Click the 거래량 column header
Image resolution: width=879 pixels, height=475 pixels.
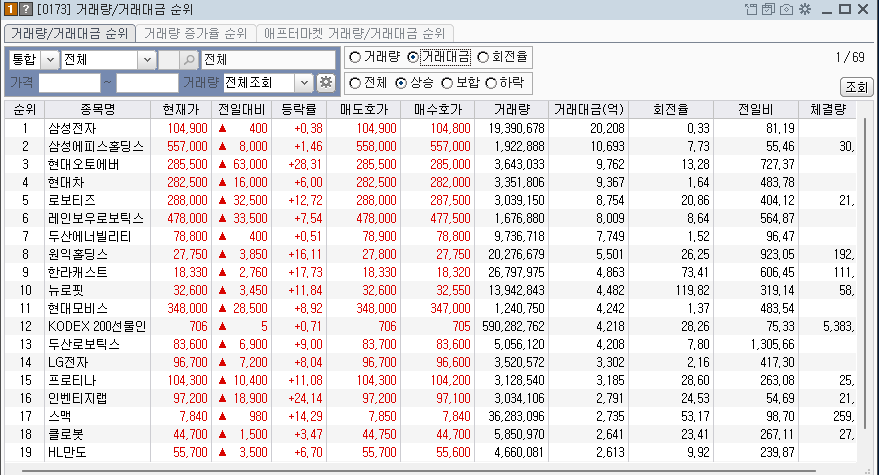(512, 109)
